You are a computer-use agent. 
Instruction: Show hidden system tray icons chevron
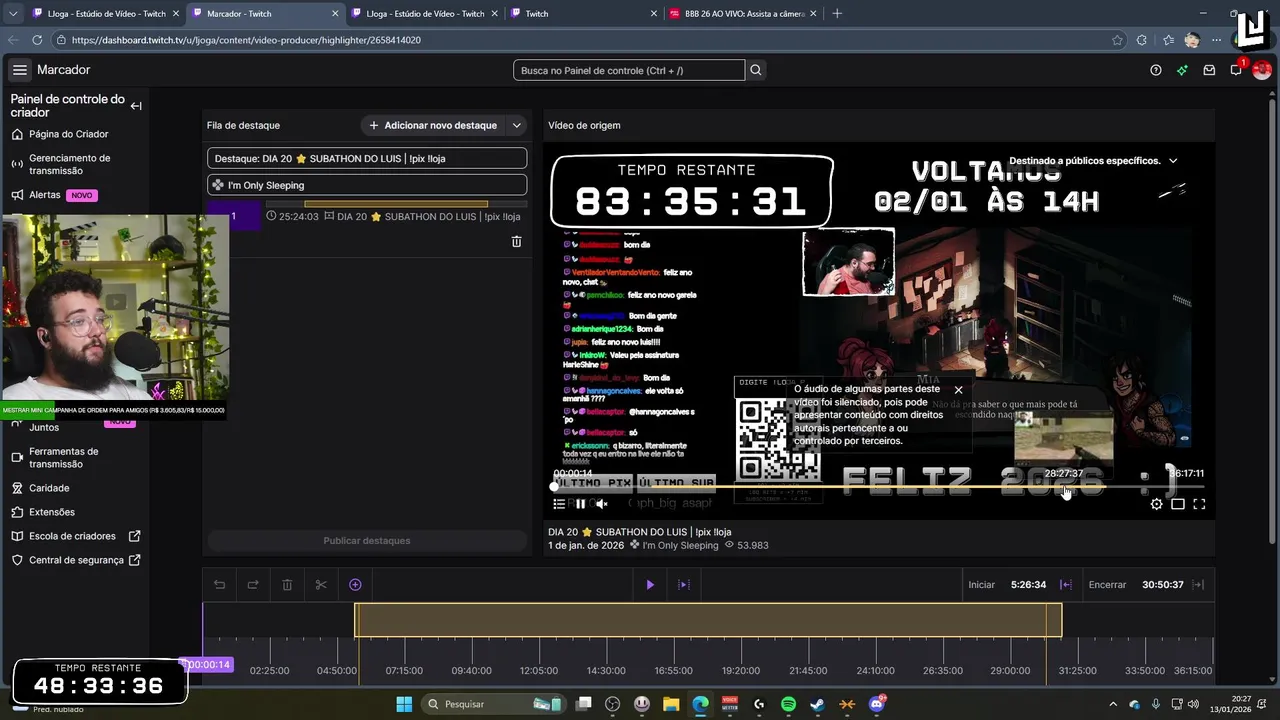pyautogui.click(x=1113, y=704)
